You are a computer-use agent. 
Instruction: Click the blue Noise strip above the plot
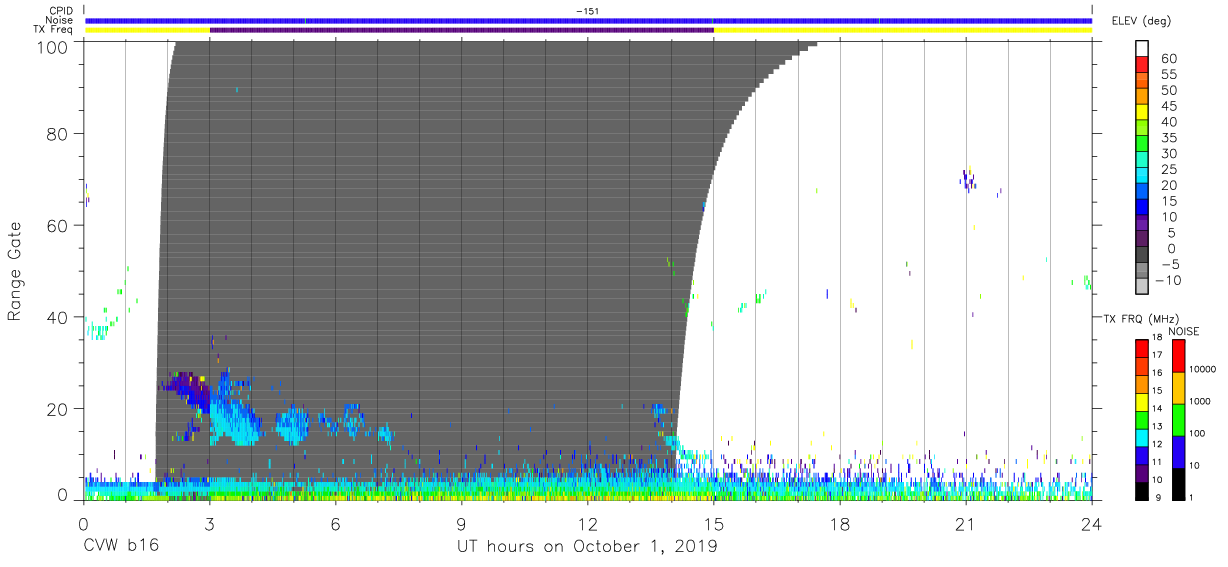click(588, 20)
